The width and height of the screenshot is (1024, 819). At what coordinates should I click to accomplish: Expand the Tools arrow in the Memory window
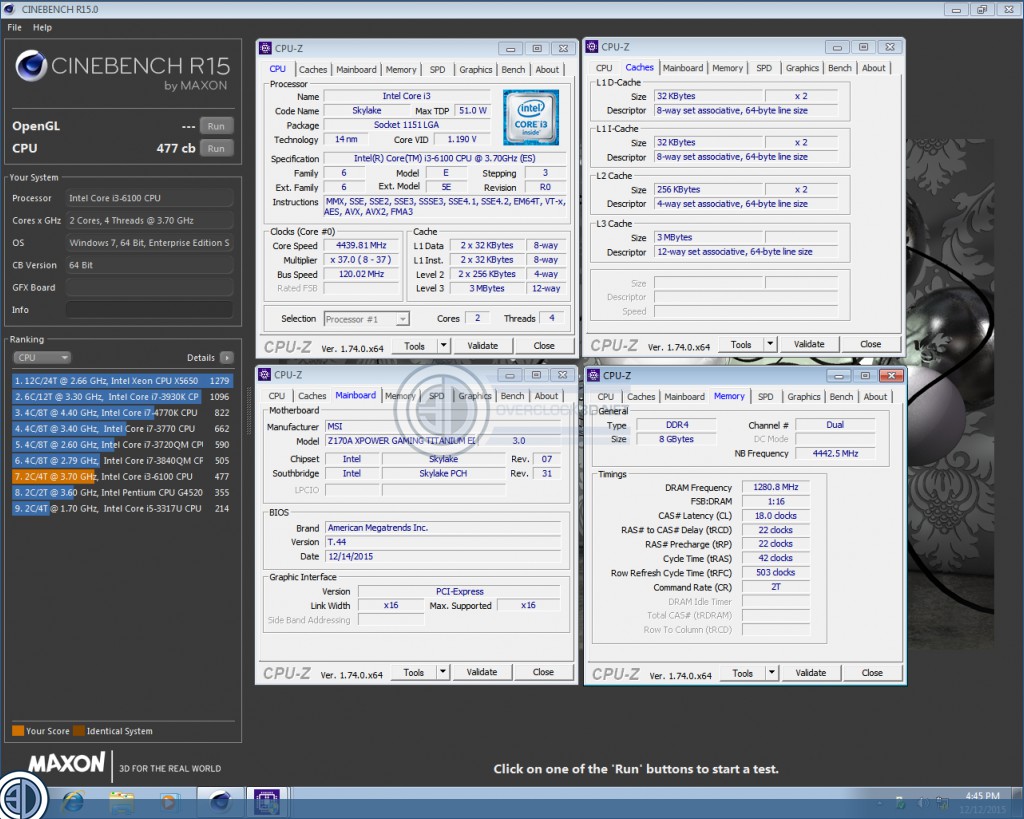click(x=771, y=673)
